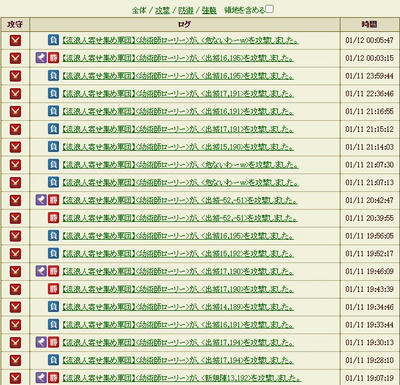Click attack swords icon in 22:36:46 row
Screen dimensions: 400x385
point(15,94)
